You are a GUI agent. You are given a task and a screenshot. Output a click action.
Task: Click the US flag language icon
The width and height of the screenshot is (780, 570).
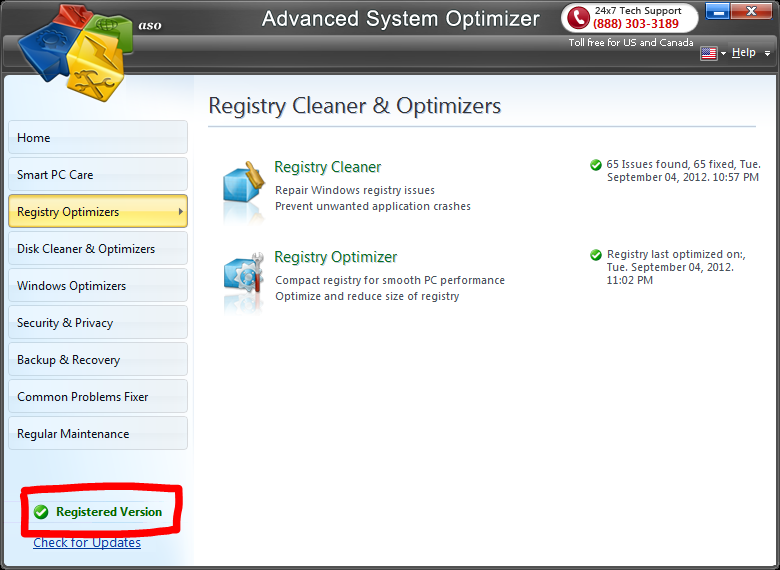tap(708, 53)
